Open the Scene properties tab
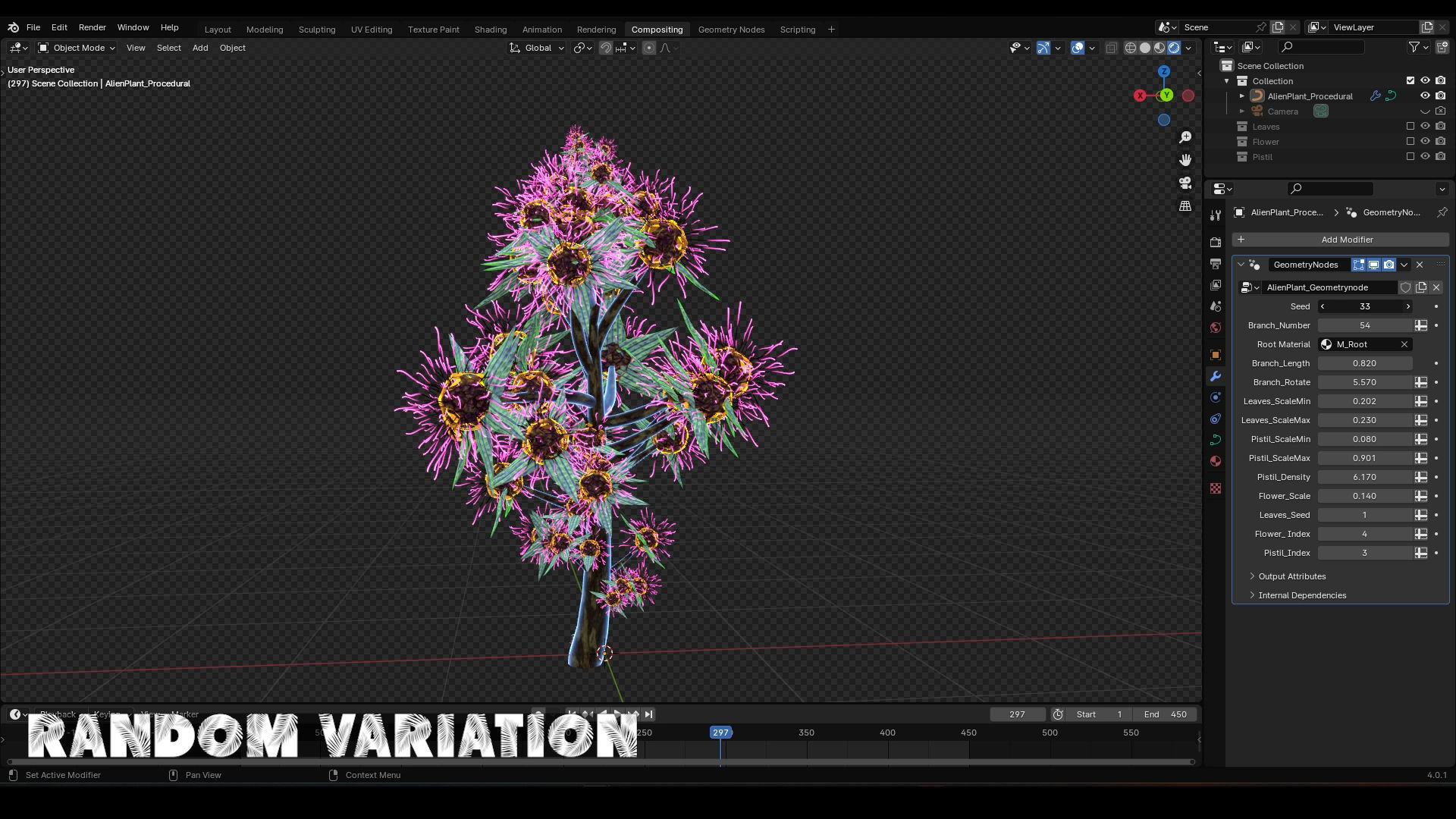Image resolution: width=1456 pixels, height=819 pixels. click(x=1216, y=306)
